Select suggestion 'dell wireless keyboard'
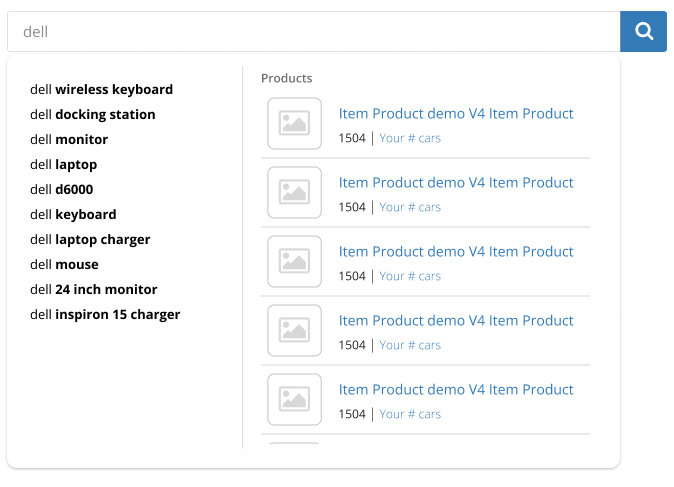This screenshot has height=487, width=674. point(101,89)
